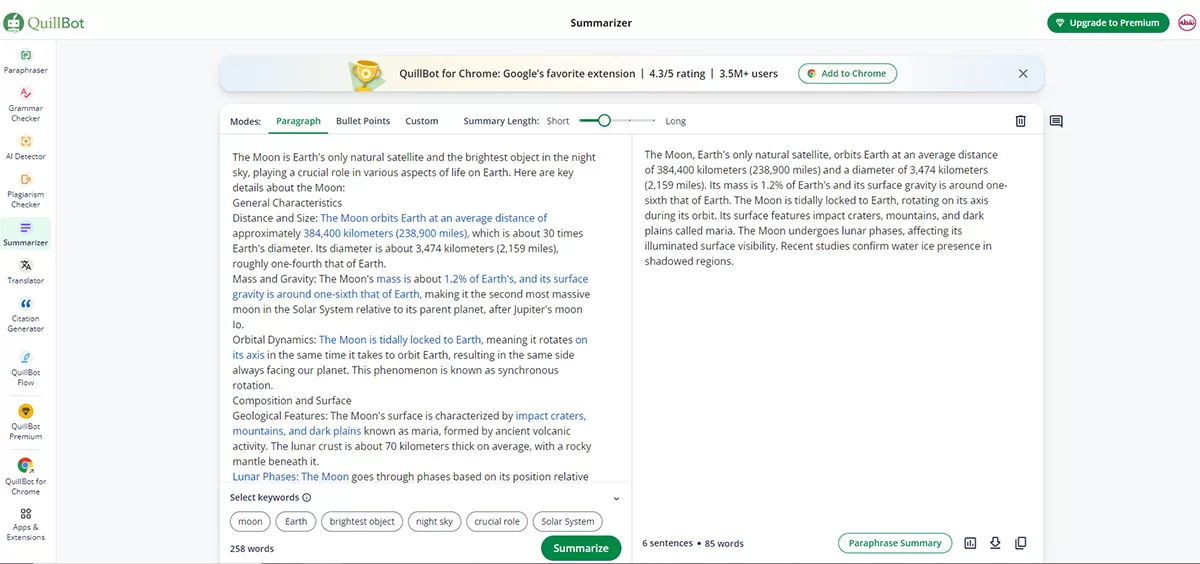Switch to Custom mode

coord(421,121)
